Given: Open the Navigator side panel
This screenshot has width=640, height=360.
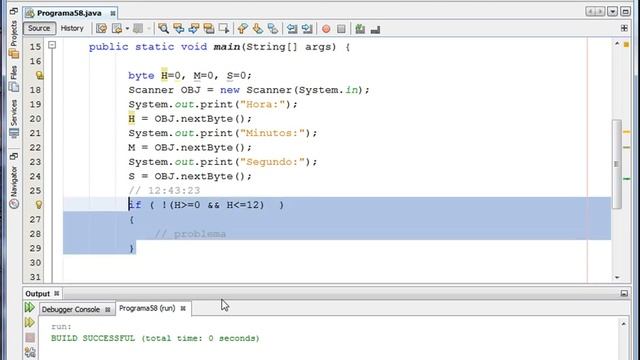Looking at the screenshot, I should [14, 186].
